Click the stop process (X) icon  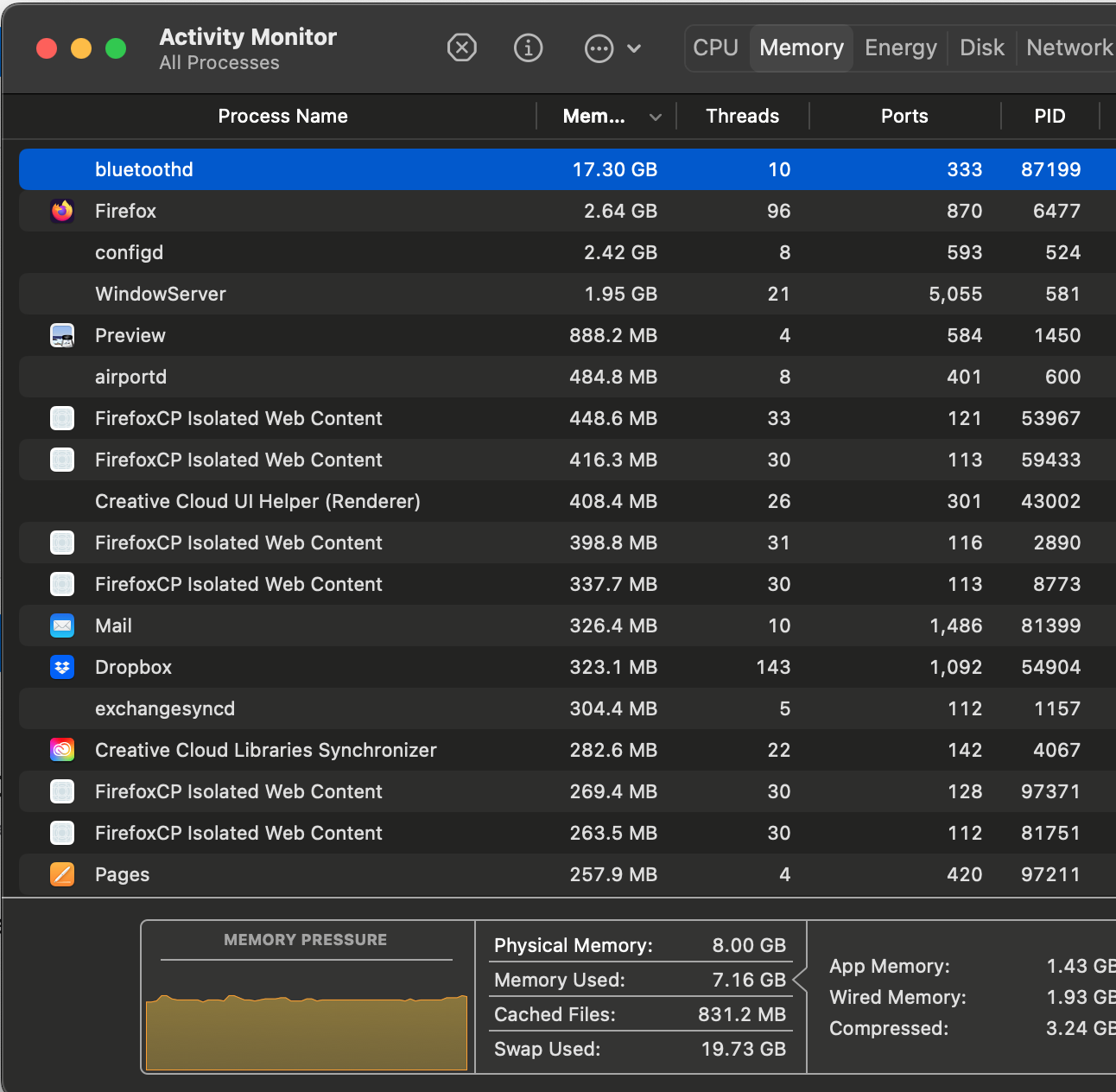click(462, 48)
